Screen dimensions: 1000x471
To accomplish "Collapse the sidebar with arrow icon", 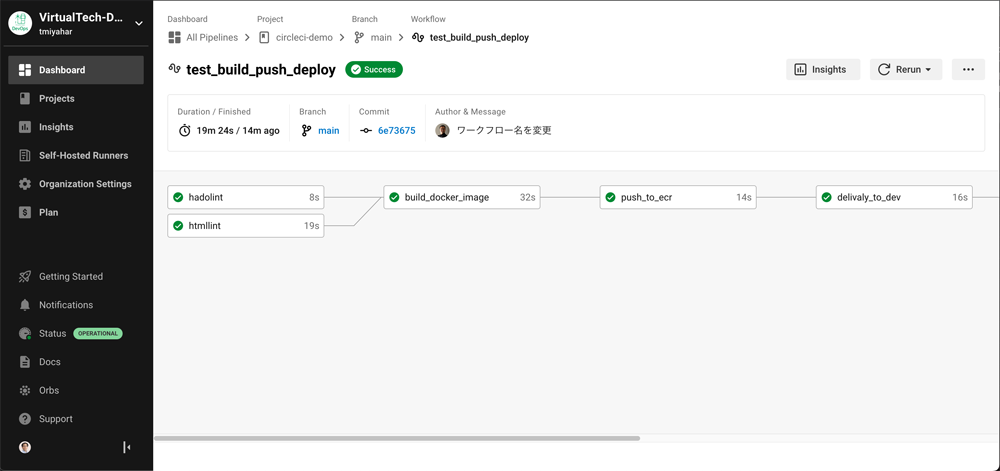I will [126, 447].
